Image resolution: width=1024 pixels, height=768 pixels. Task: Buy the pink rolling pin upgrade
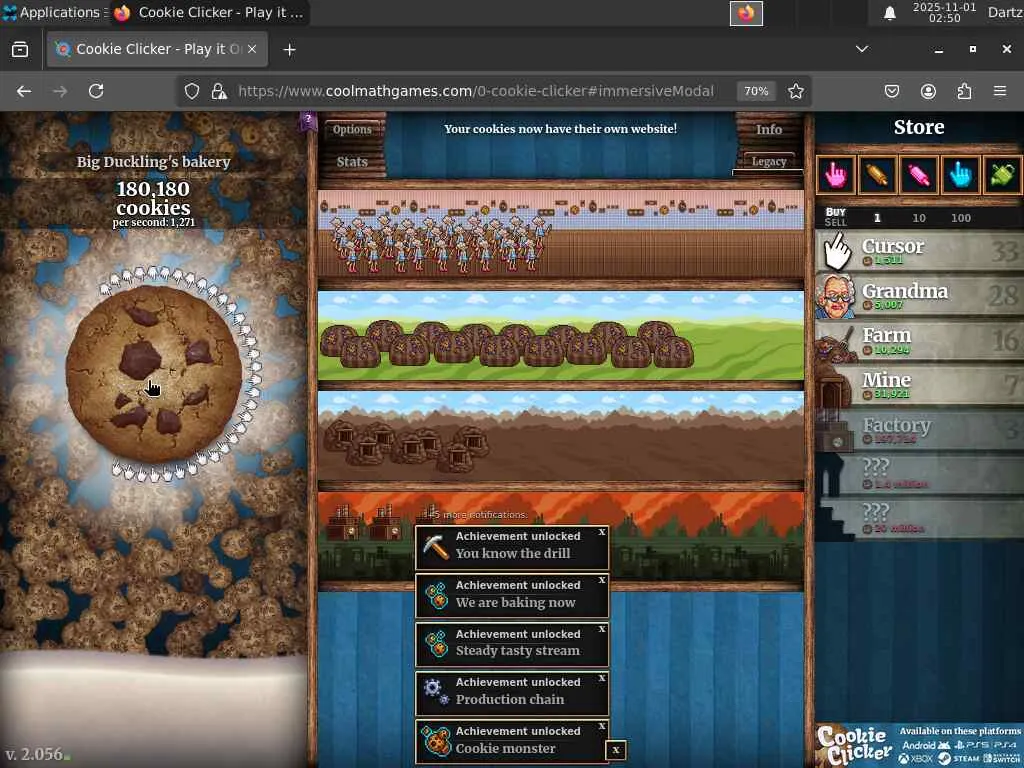[x=919, y=175]
